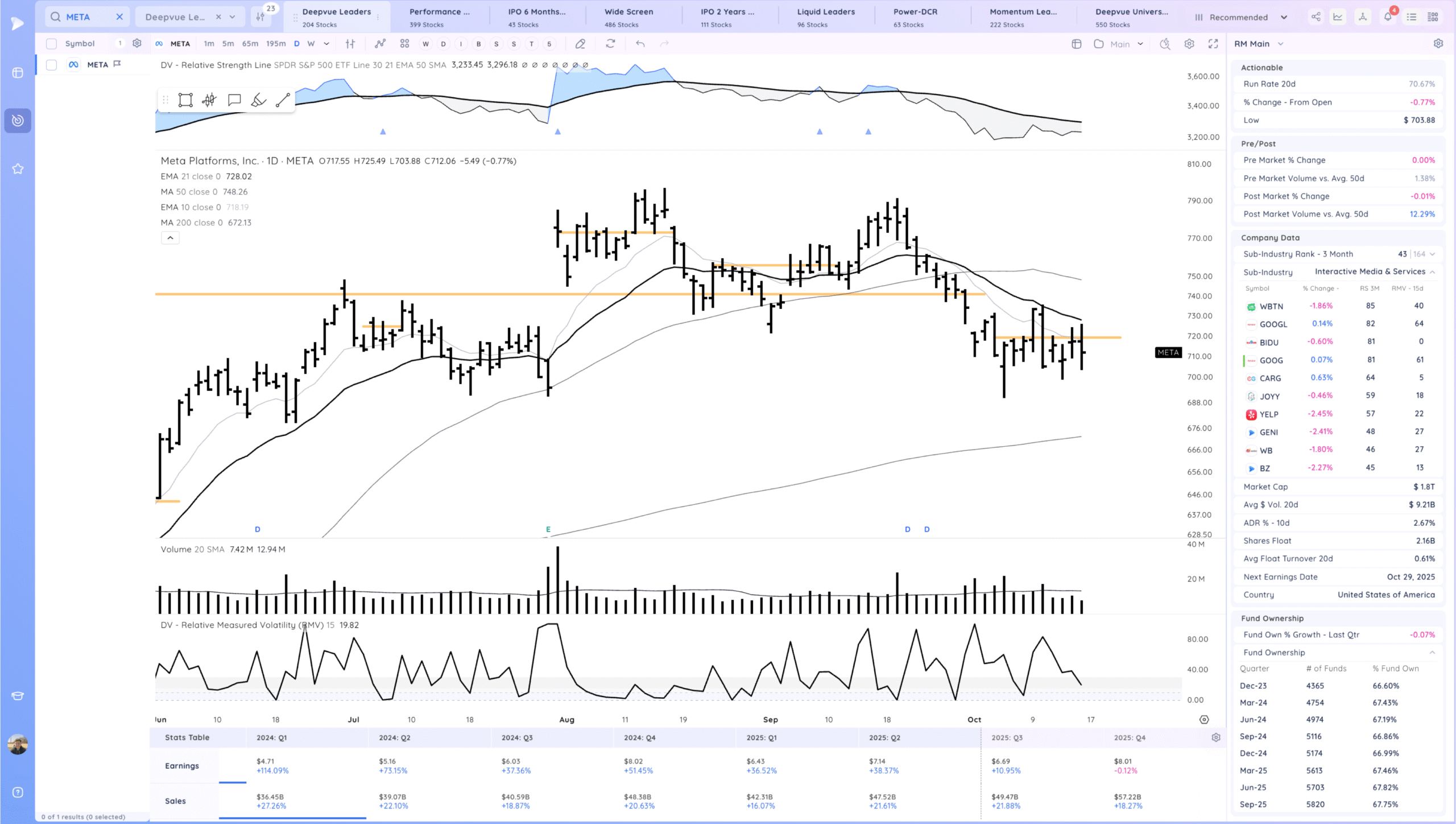1456x824 pixels.
Task: Switch chart to 65m timeframe
Action: tap(250, 44)
